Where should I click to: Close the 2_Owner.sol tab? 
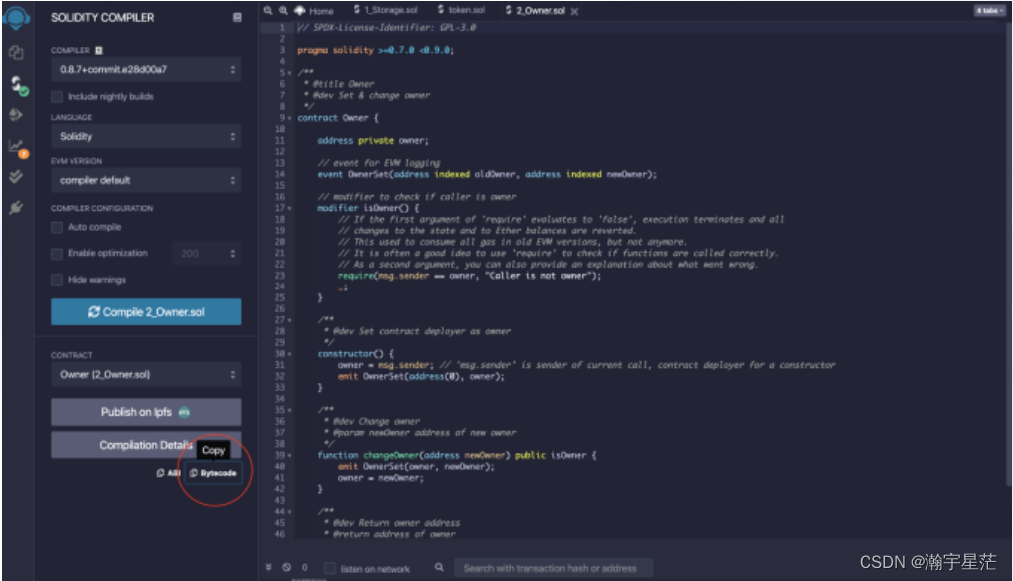click(x=574, y=11)
